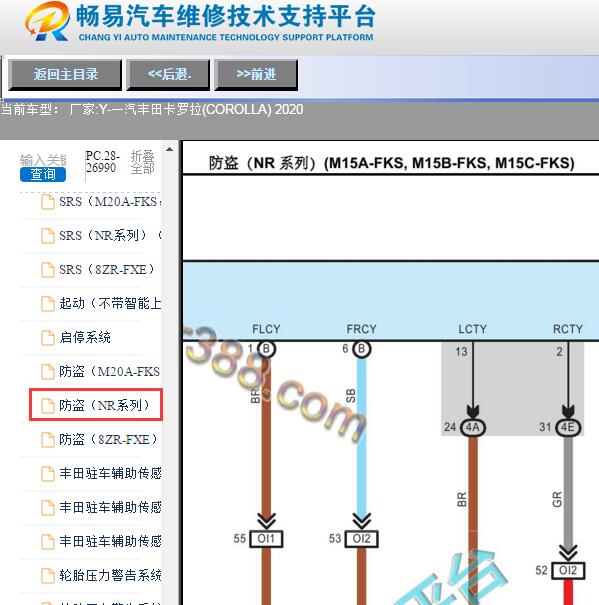Screen dimensions: 599x605
Task: Click the 返回主目录 button
Action: pyautogui.click(x=65, y=75)
